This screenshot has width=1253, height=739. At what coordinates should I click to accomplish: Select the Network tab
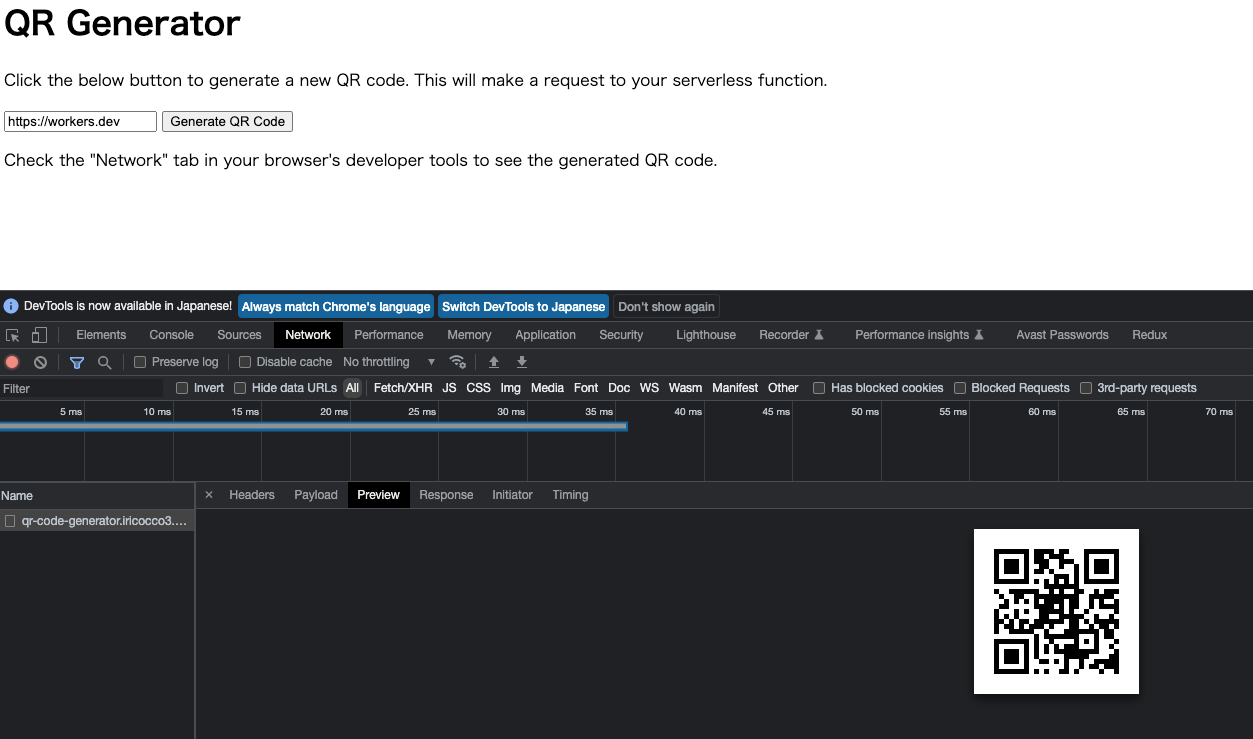pyautogui.click(x=308, y=335)
